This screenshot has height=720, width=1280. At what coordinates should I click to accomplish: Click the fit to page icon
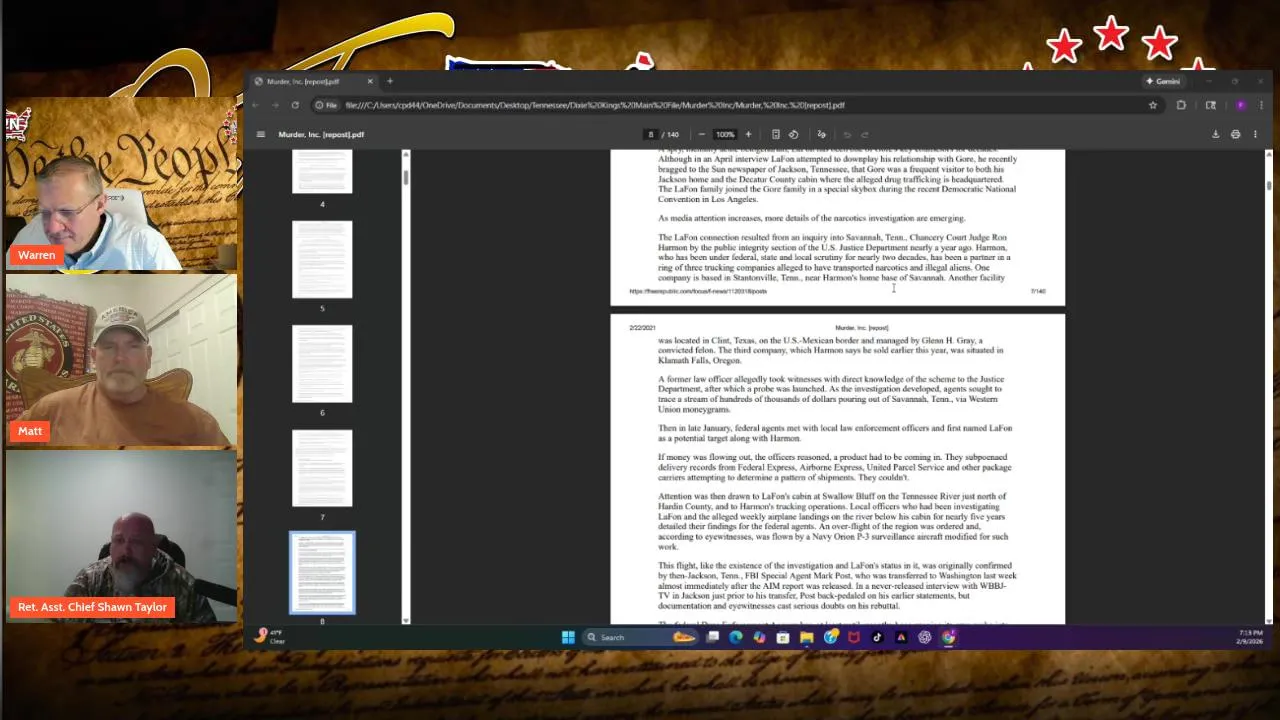click(775, 134)
